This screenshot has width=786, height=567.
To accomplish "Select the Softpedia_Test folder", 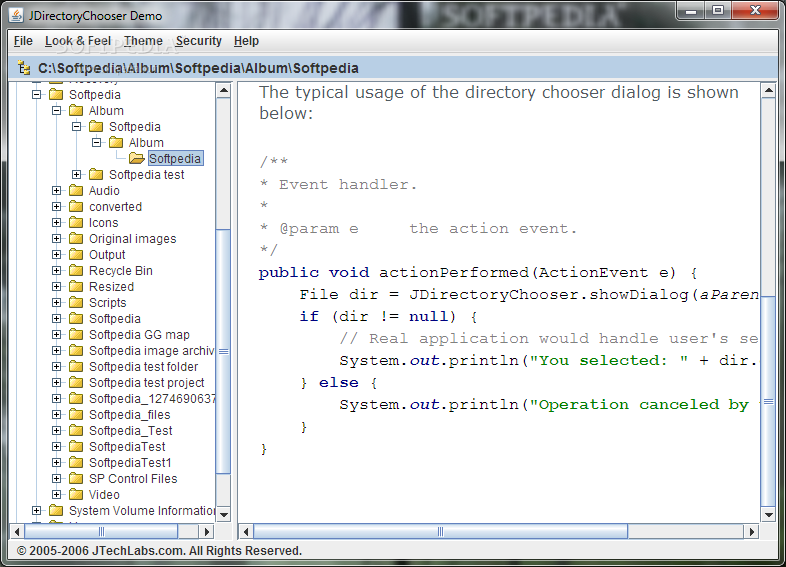I will point(130,431).
